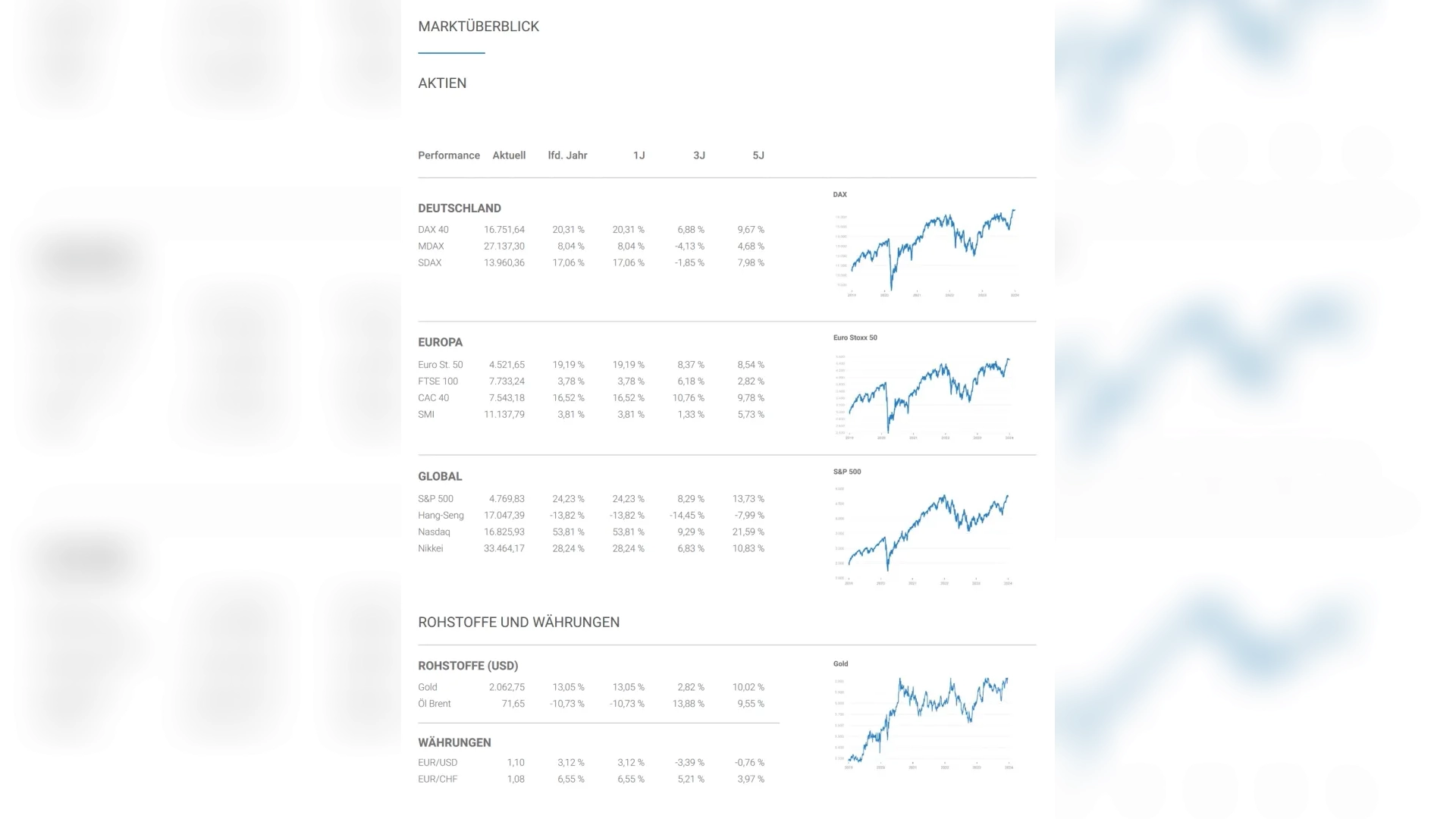Click the 'lfd. Jahr' column header
This screenshot has height=819, width=1456.
567,155
